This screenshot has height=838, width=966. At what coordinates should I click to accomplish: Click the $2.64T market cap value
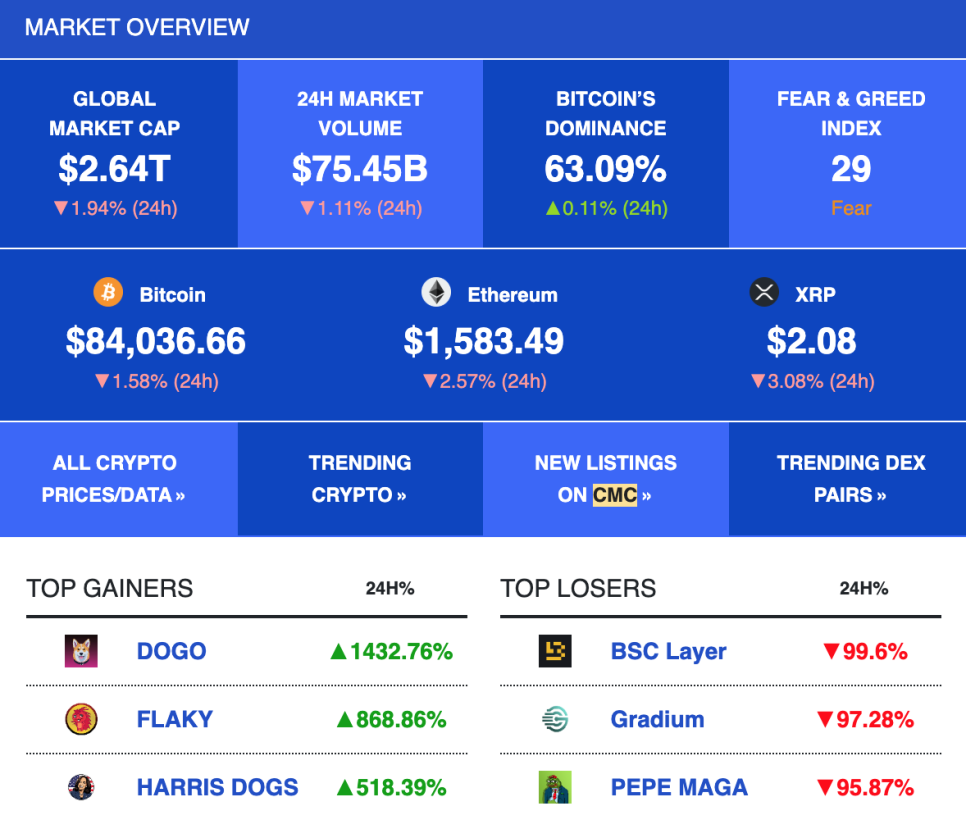(x=115, y=169)
